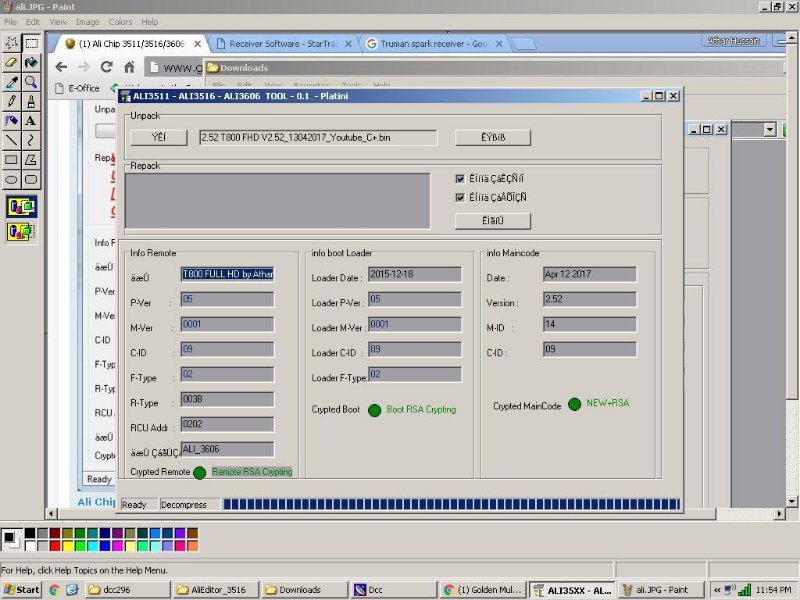Pick the Polygon tool

click(x=31, y=160)
